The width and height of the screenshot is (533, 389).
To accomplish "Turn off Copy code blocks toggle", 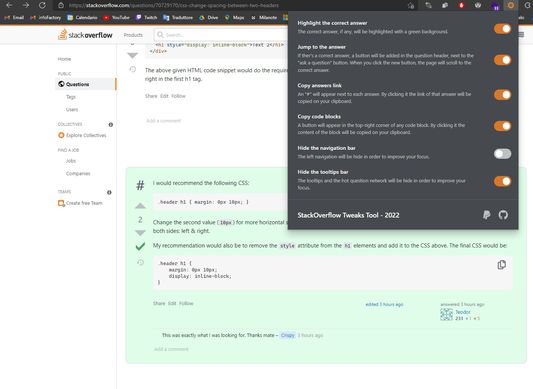I will tap(502, 126).
